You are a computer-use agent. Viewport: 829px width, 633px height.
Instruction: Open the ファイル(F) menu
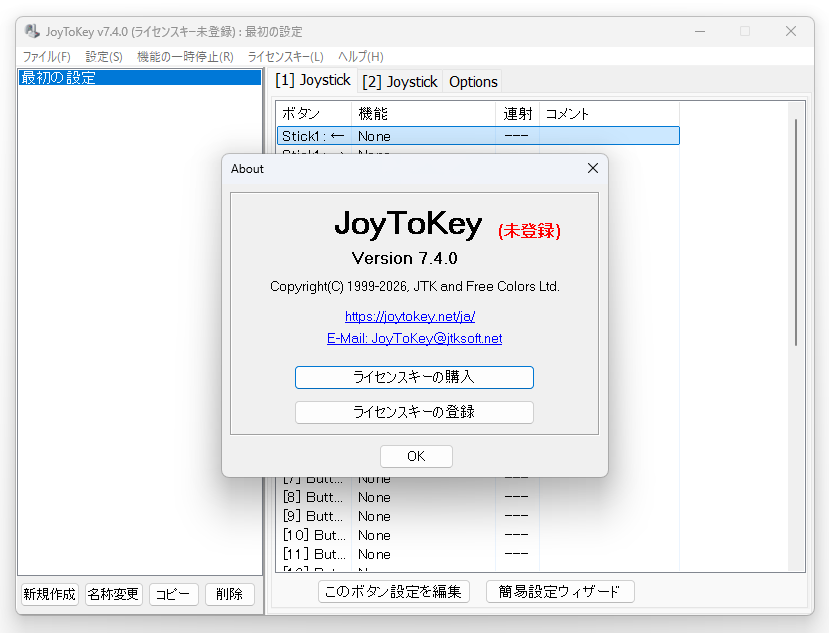(x=47, y=57)
